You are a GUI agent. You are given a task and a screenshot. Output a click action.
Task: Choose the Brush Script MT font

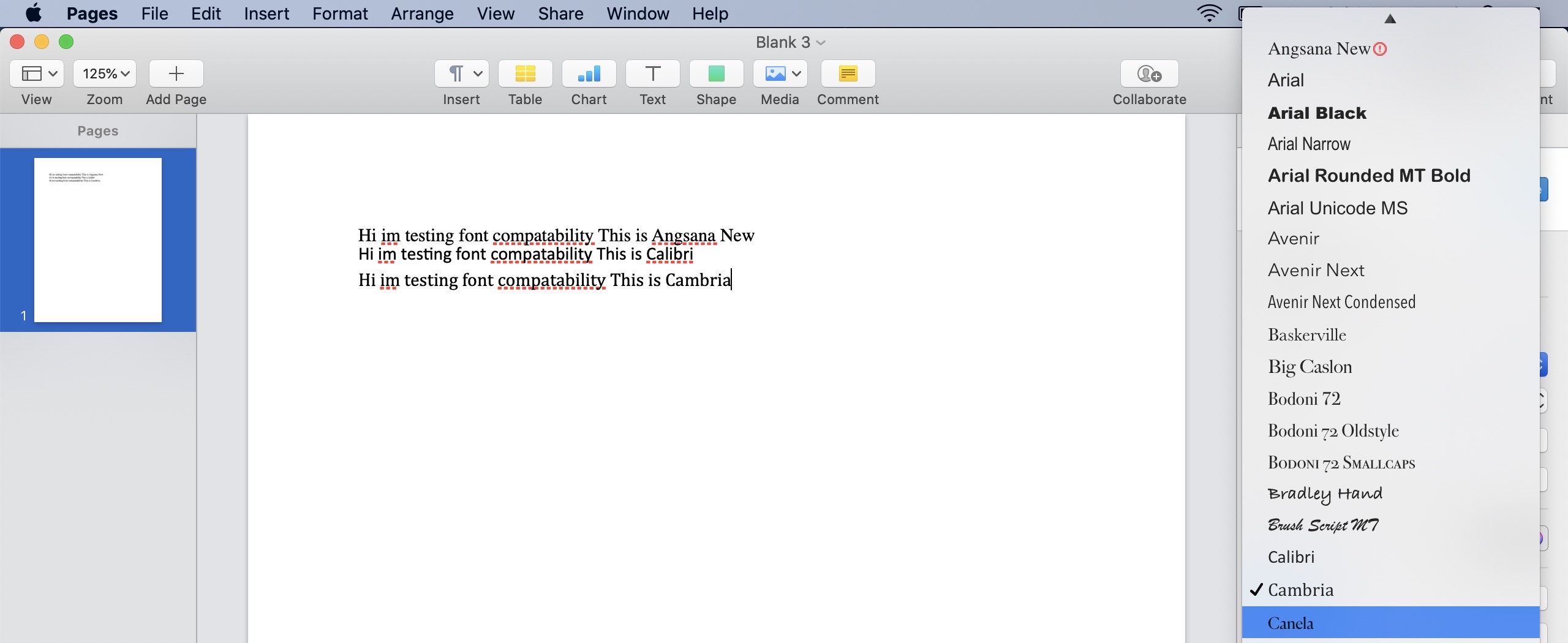coord(1390,525)
